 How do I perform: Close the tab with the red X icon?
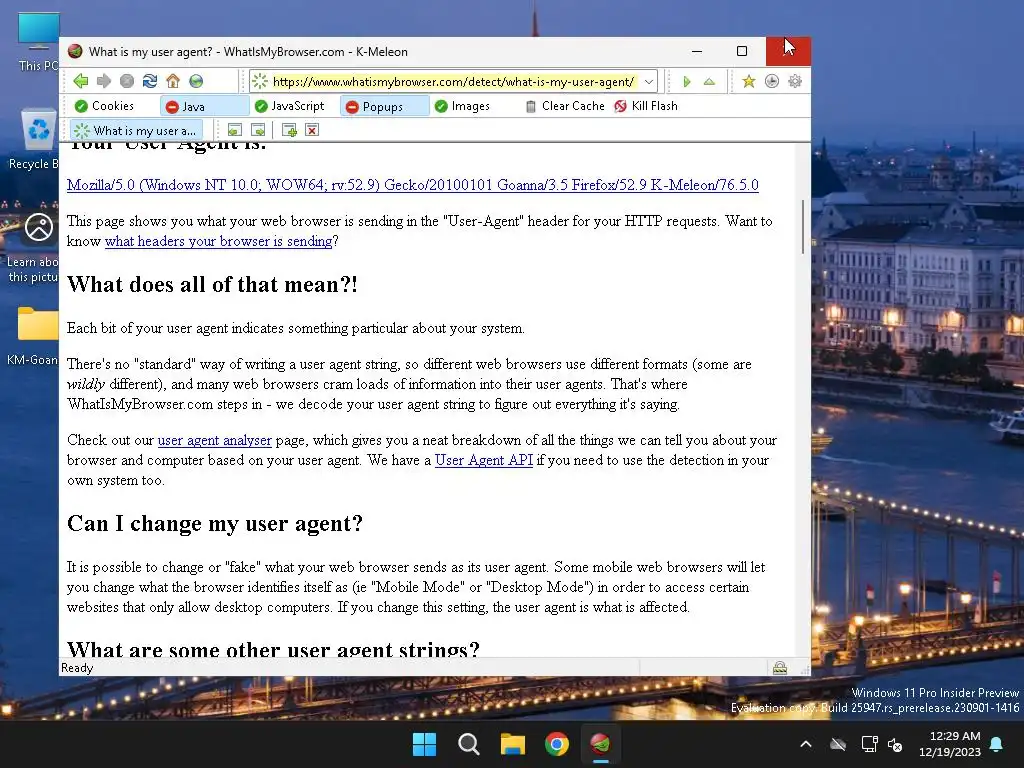point(312,130)
